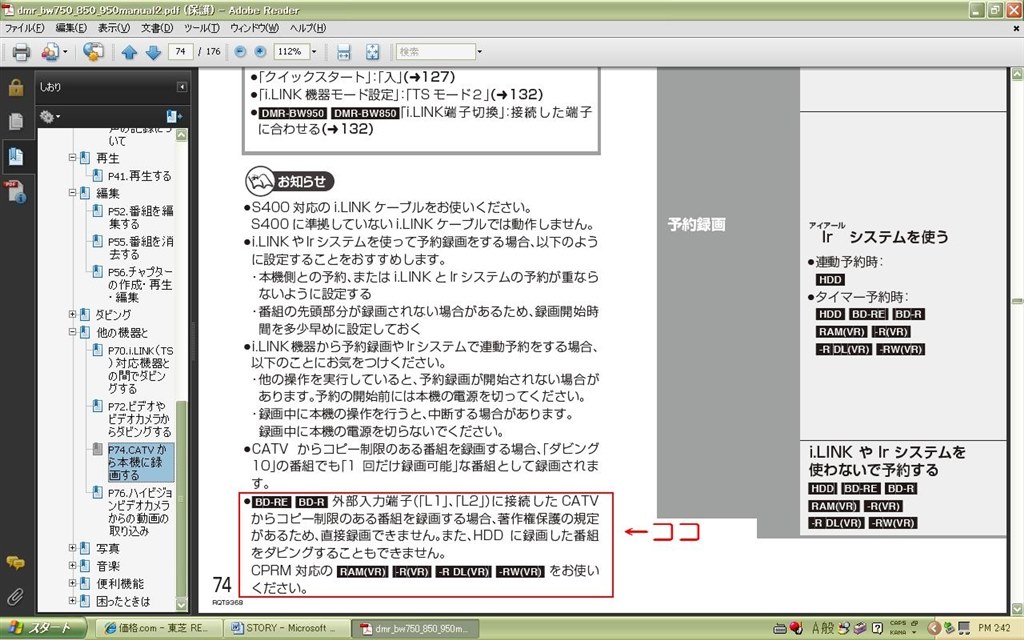Select bookmark P76.ハイビジョンビデオカメラ
Image resolution: width=1024 pixels, height=640 pixels.
coord(140,512)
